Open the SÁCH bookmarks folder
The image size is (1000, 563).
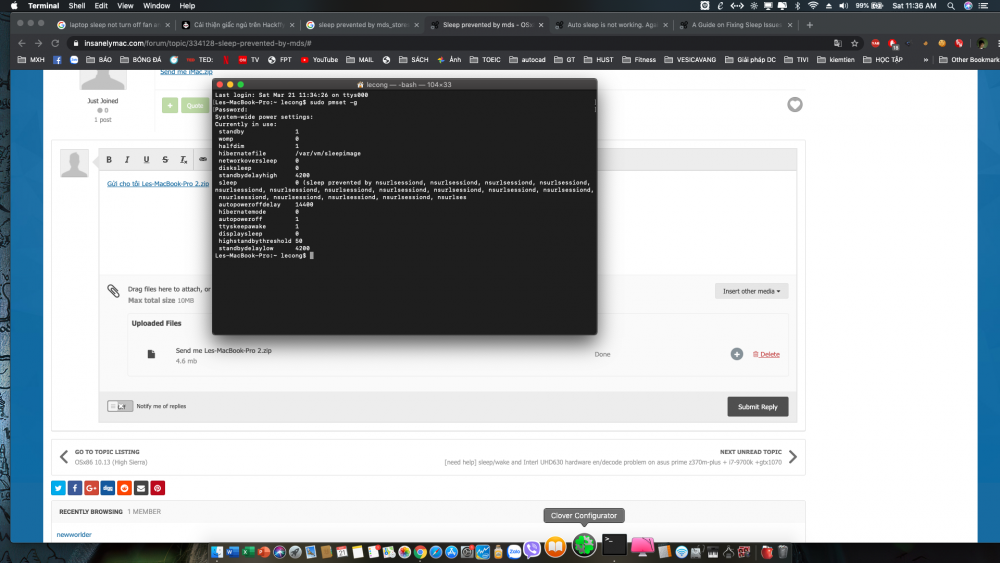414,60
